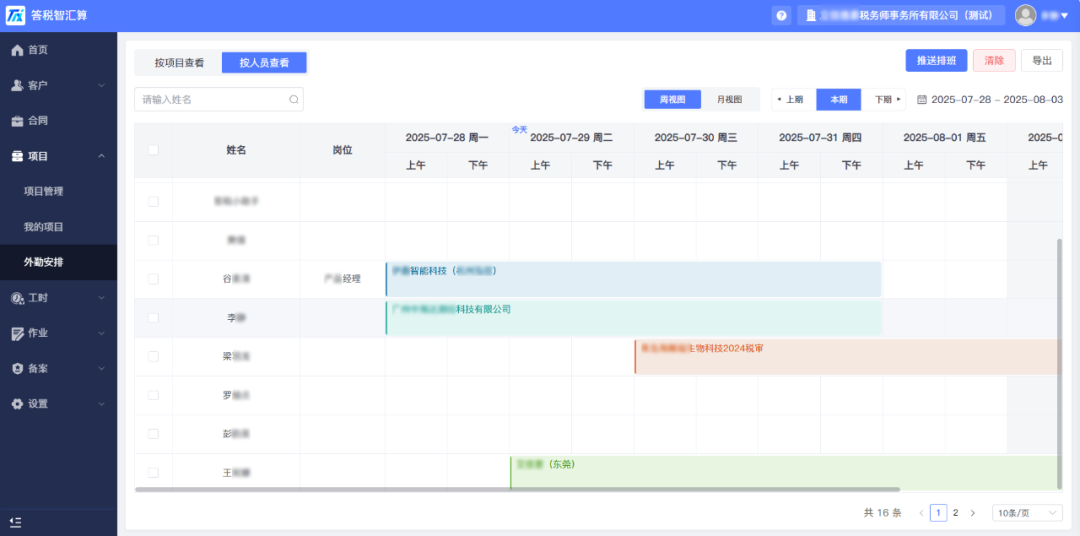Check the box for 谷 row
This screenshot has width=1080, height=536.
153,279
